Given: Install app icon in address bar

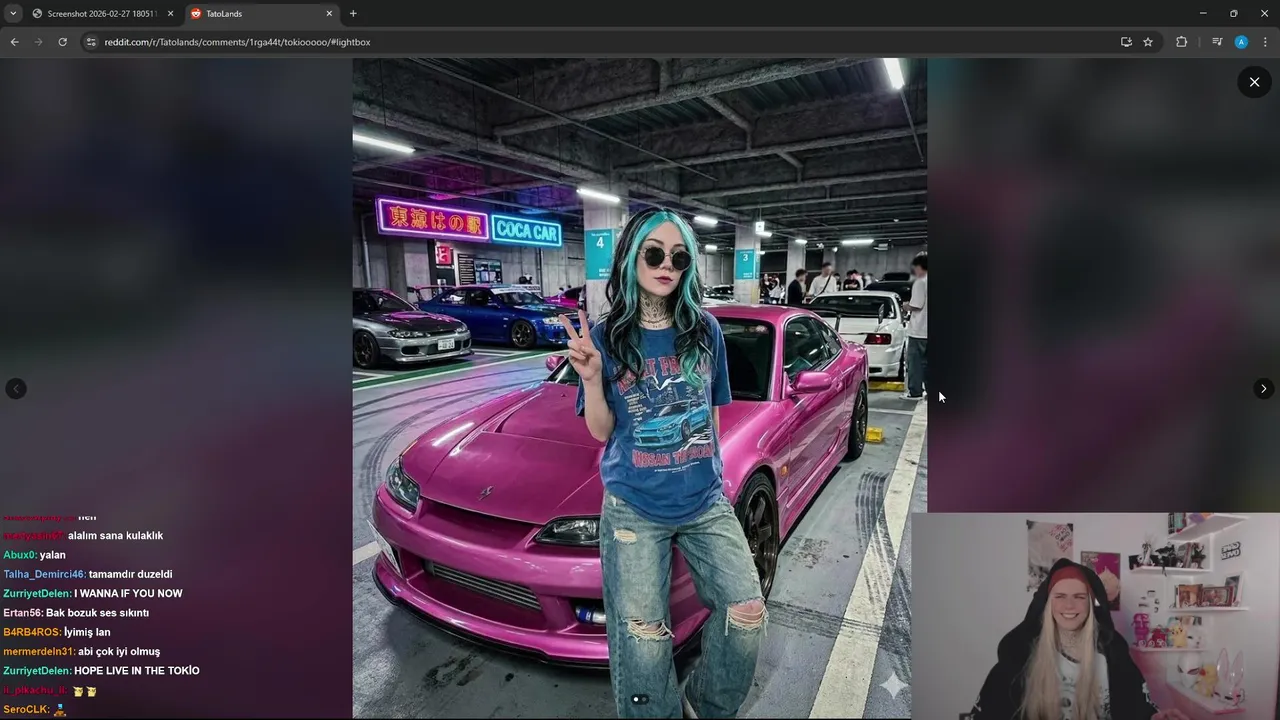Looking at the screenshot, I should (1126, 42).
